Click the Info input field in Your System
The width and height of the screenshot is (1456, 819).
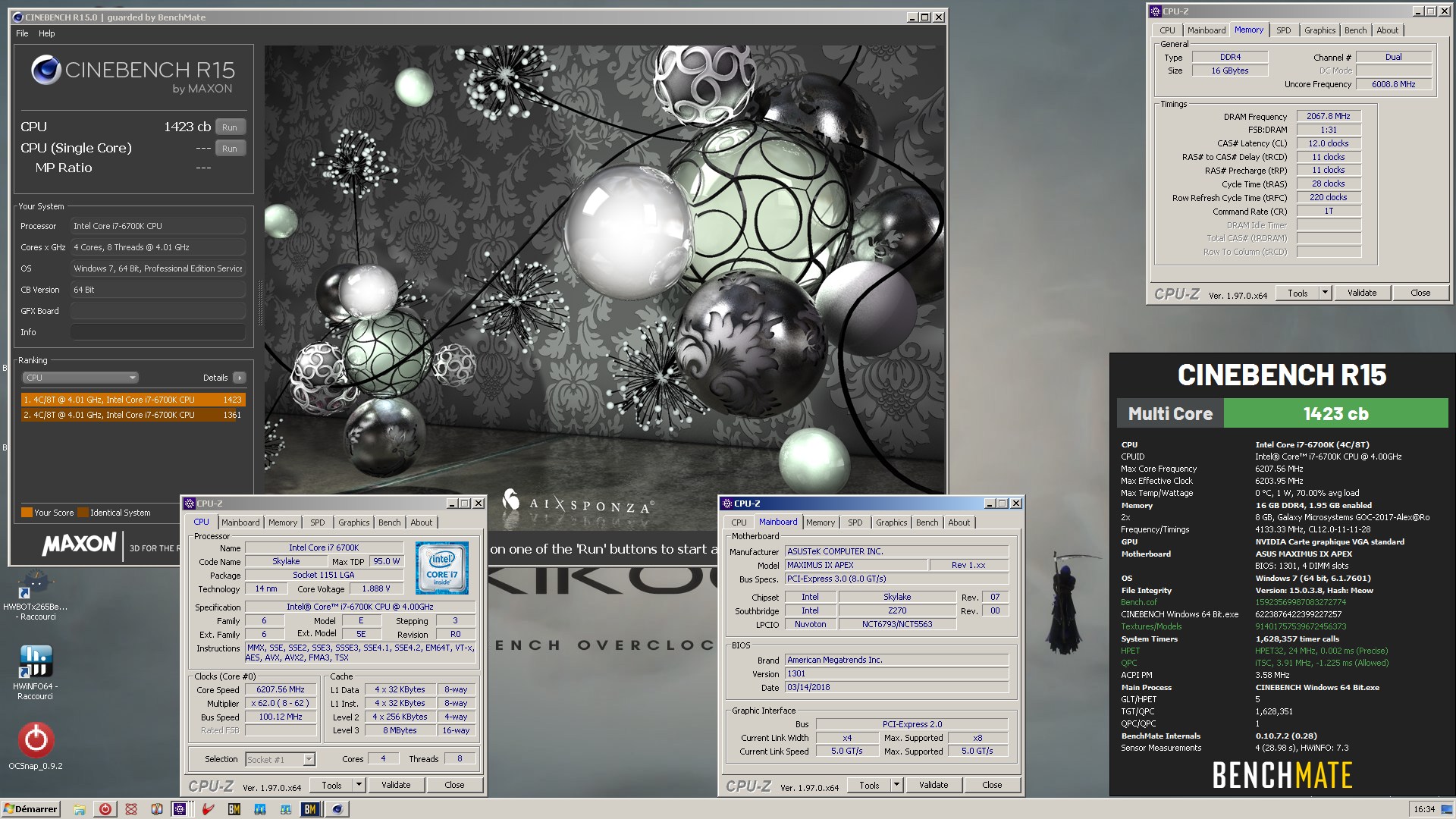[x=158, y=332]
